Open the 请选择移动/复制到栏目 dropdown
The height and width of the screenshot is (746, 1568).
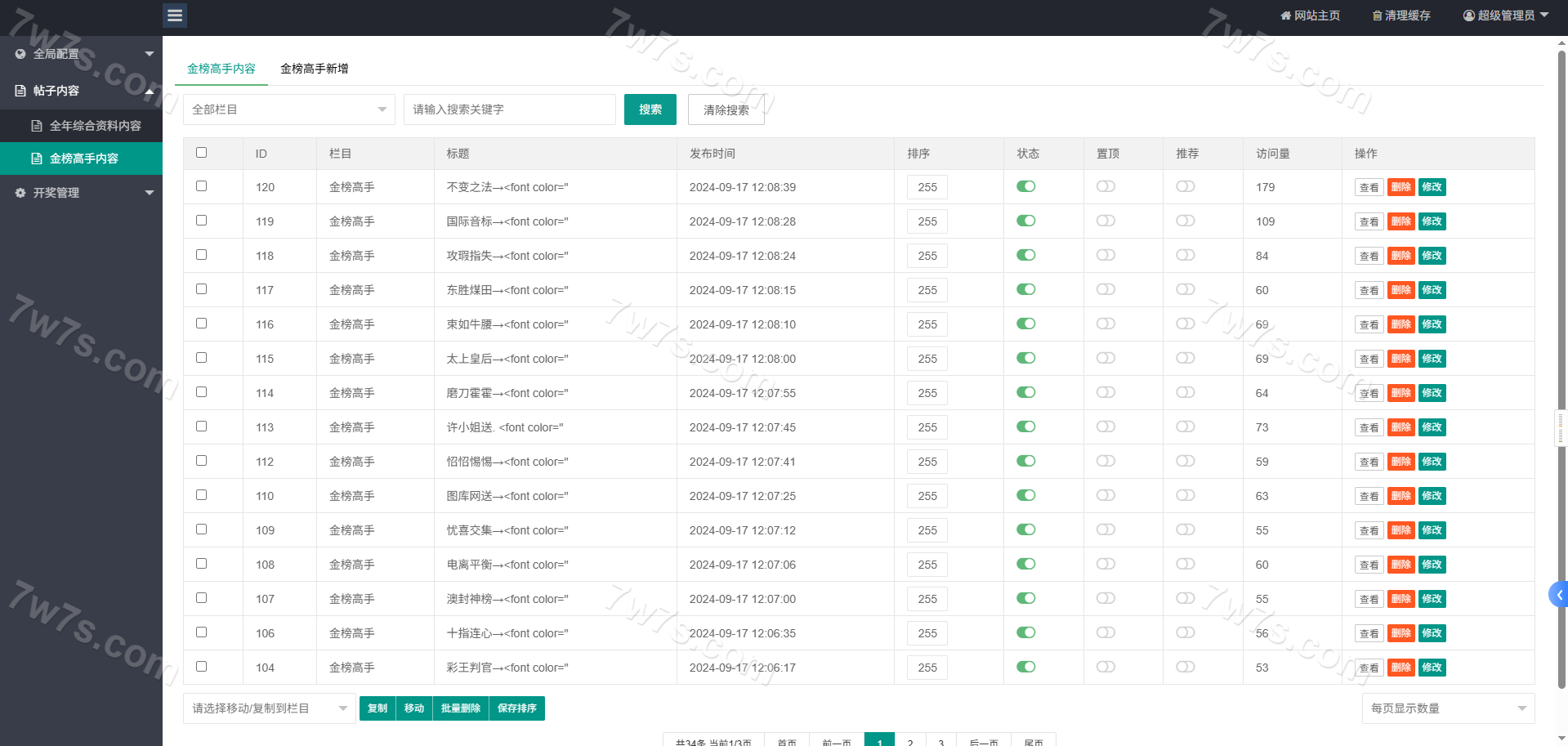point(269,708)
